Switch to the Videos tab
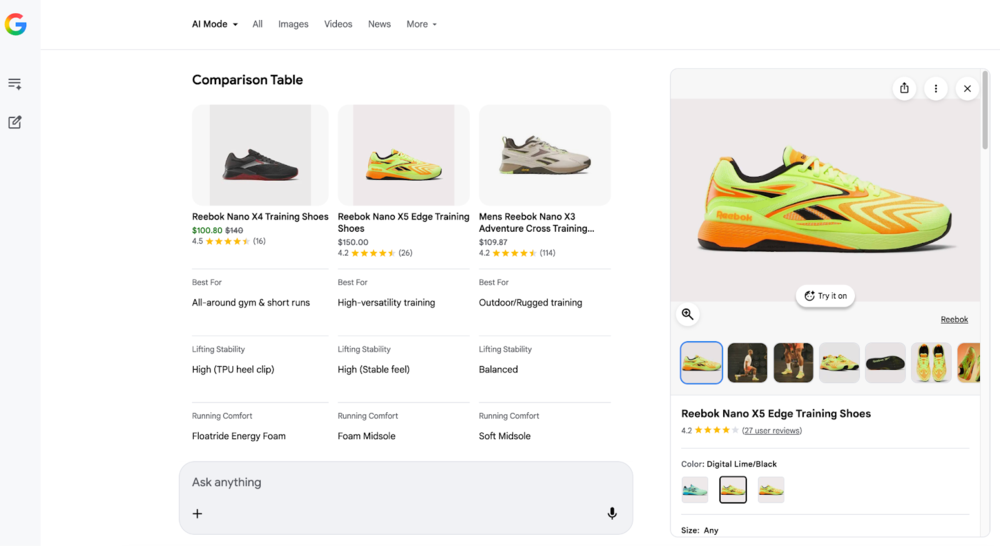The height and width of the screenshot is (546, 1000). tap(338, 24)
